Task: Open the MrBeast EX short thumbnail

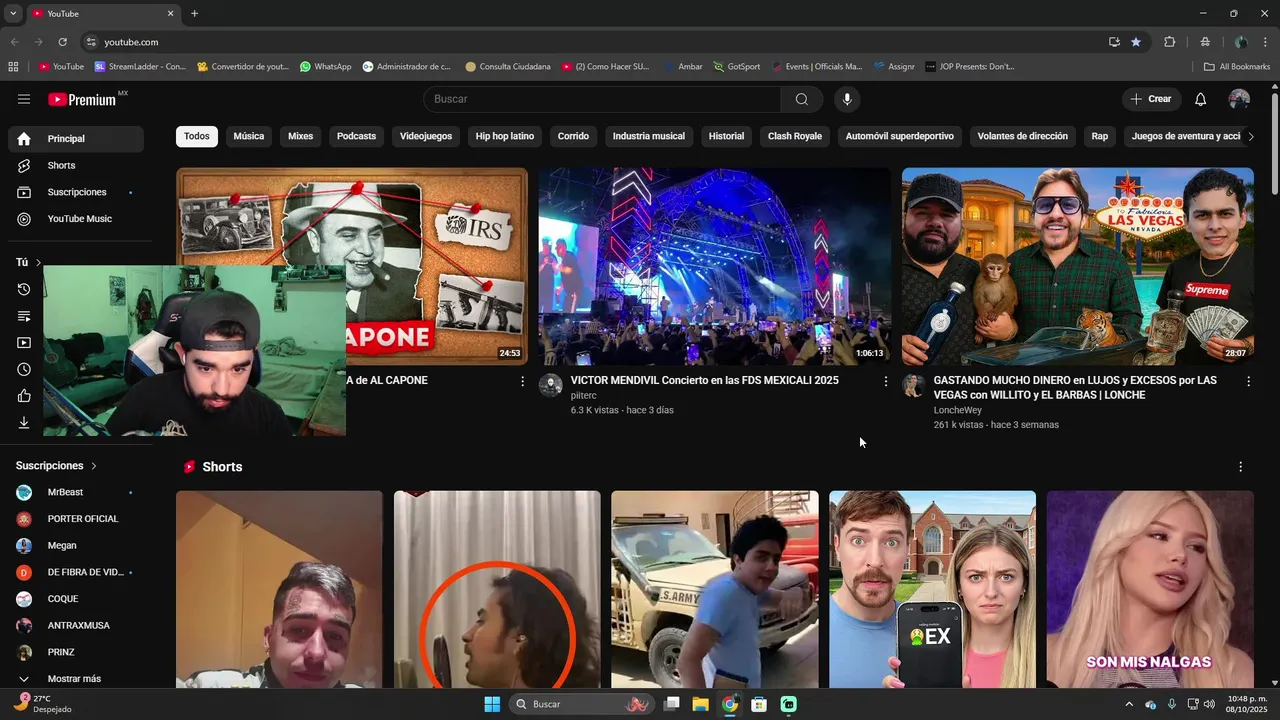Action: click(x=932, y=589)
